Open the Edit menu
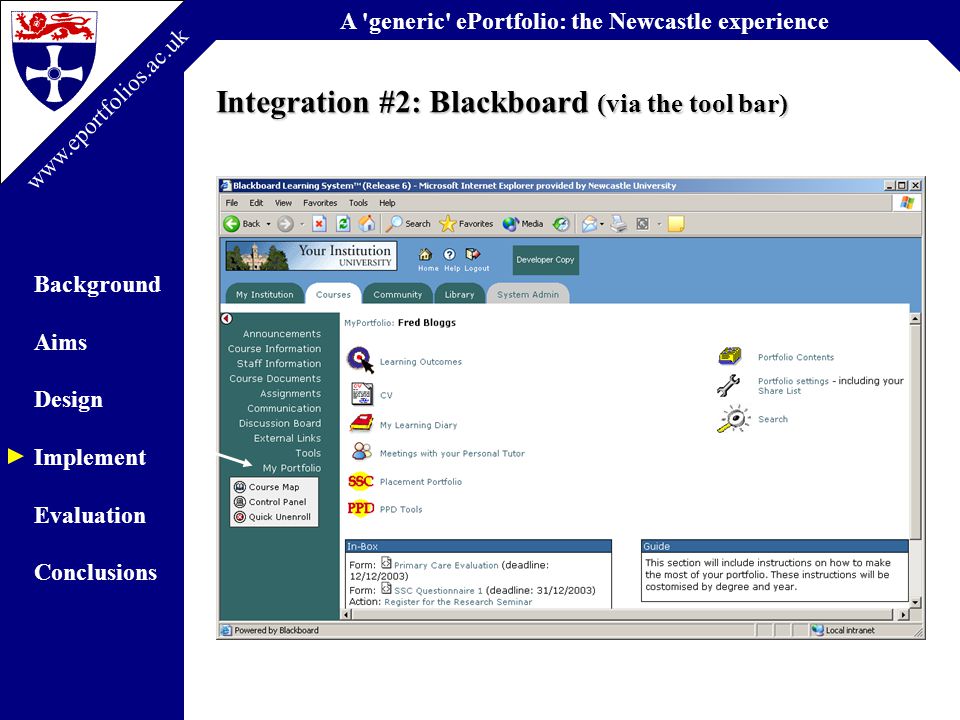960x720 pixels. (256, 203)
